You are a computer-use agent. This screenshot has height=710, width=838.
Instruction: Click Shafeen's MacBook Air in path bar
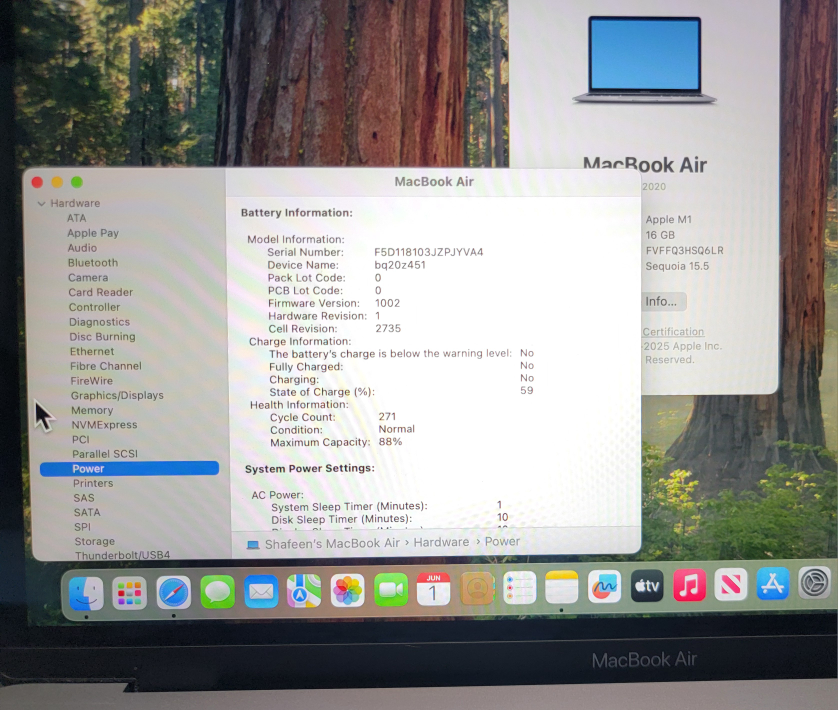coord(332,543)
